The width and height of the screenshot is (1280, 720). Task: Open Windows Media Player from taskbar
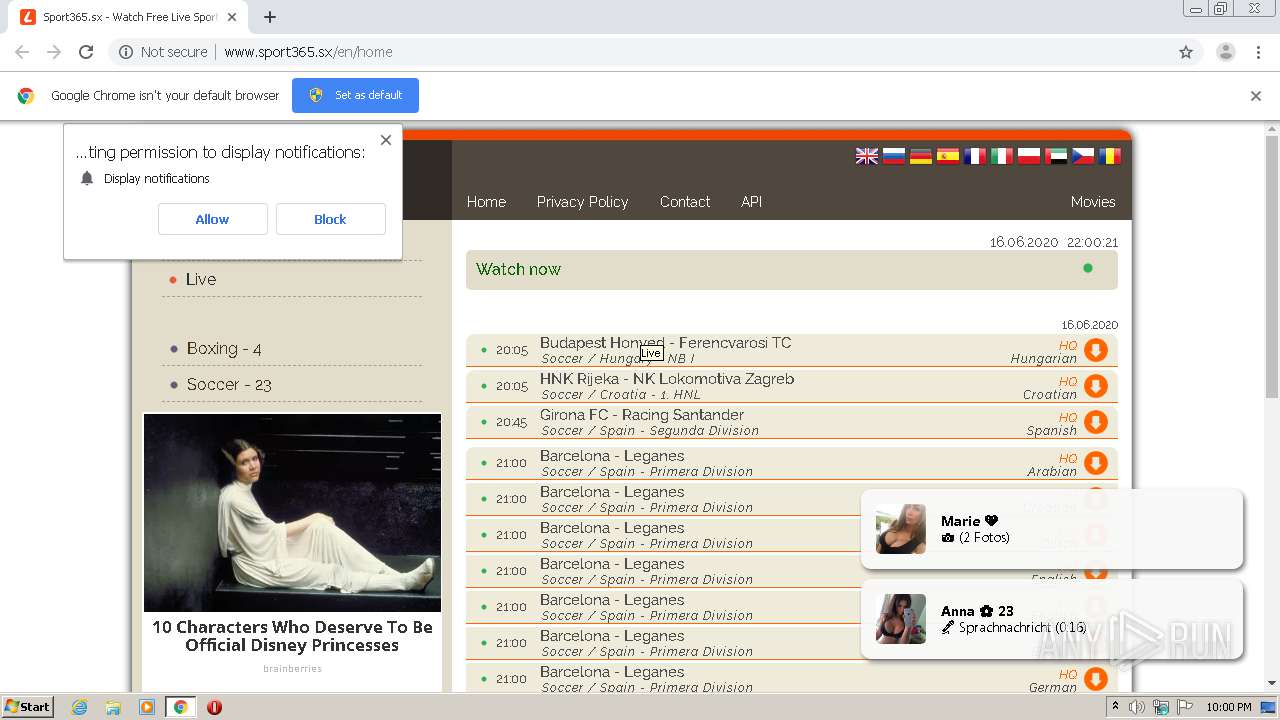tap(147, 707)
